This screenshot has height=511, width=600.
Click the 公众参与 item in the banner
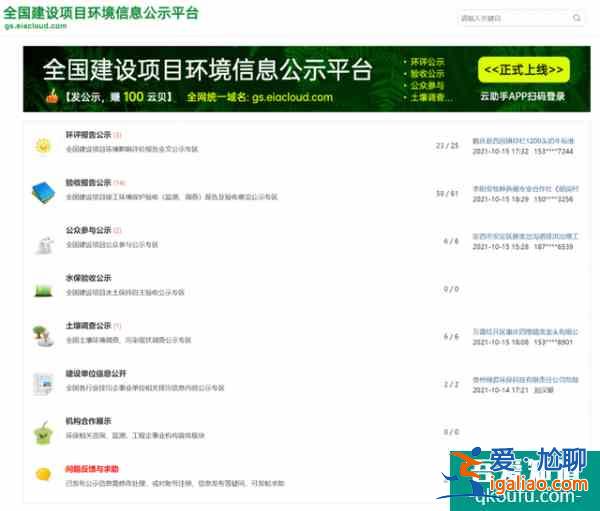coord(427,86)
